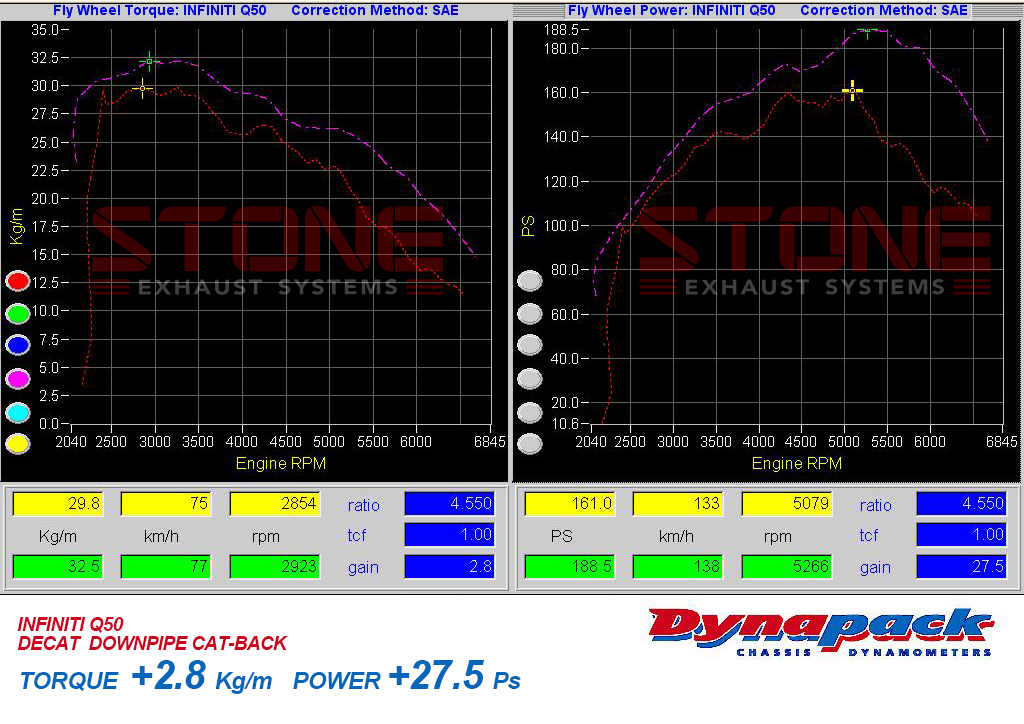Click the magenta run selector circle on torque graph
Viewport: 1024px width, 724px height.
click(x=18, y=378)
